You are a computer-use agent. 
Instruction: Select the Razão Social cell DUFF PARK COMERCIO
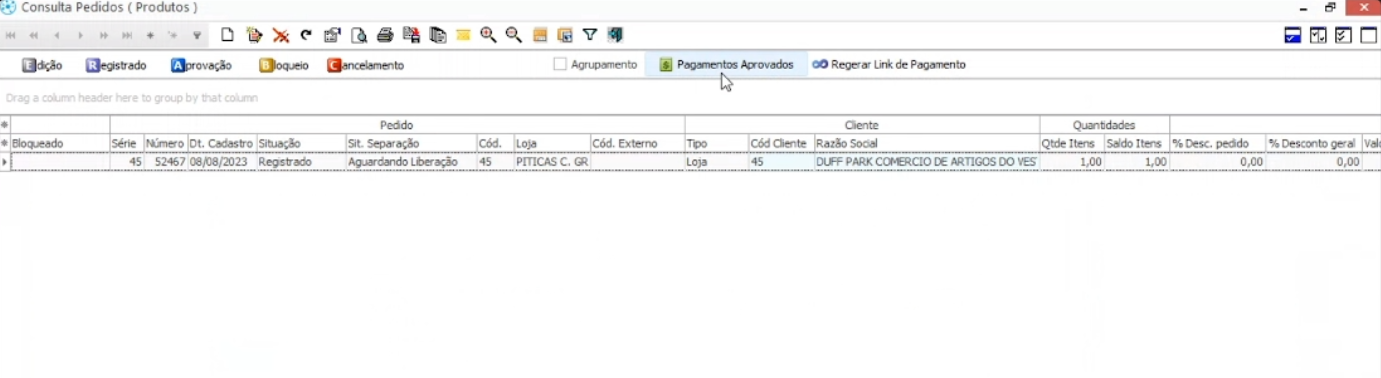click(x=927, y=162)
